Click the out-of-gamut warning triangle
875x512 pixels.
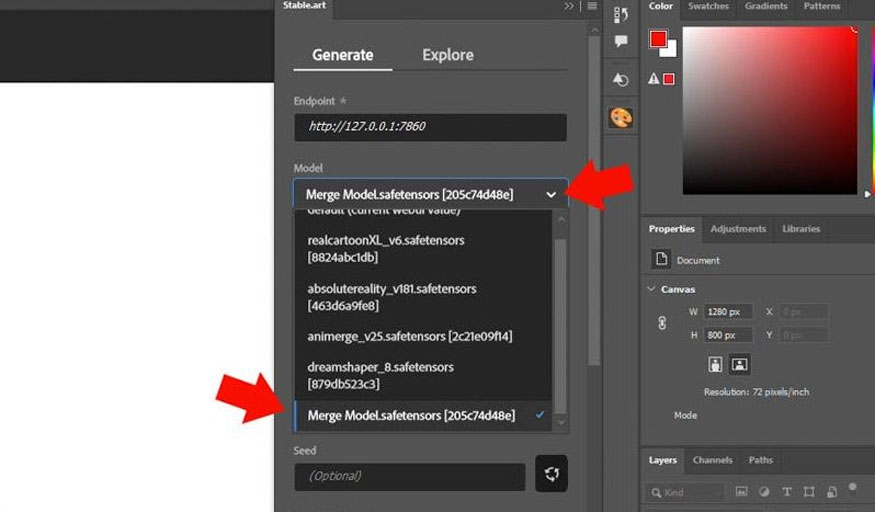(x=653, y=79)
